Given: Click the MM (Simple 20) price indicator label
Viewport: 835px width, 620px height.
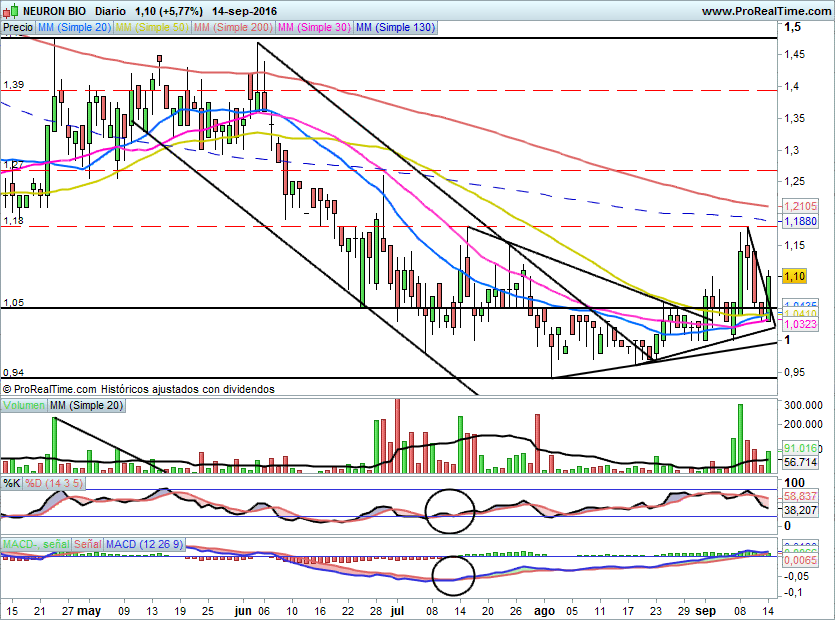Looking at the screenshot, I should [x=75, y=28].
